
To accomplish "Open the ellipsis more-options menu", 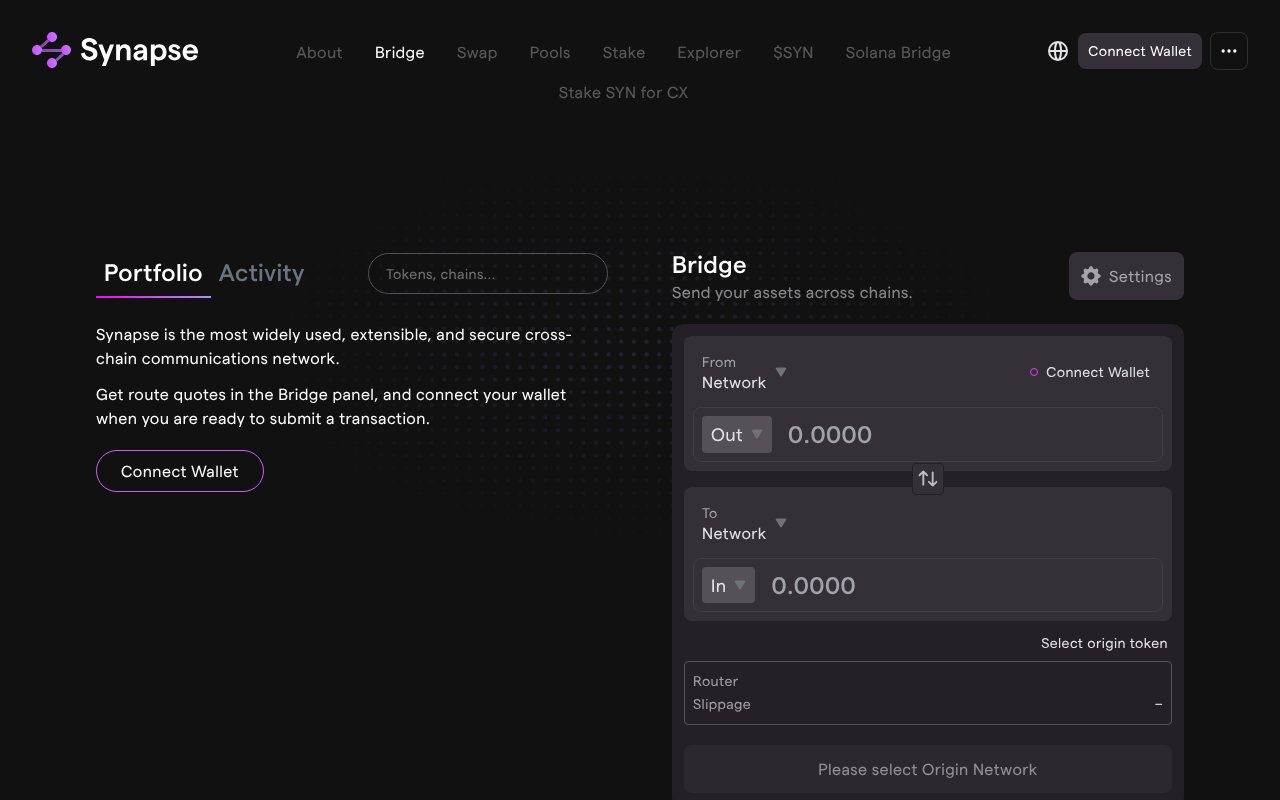I will tap(1228, 51).
